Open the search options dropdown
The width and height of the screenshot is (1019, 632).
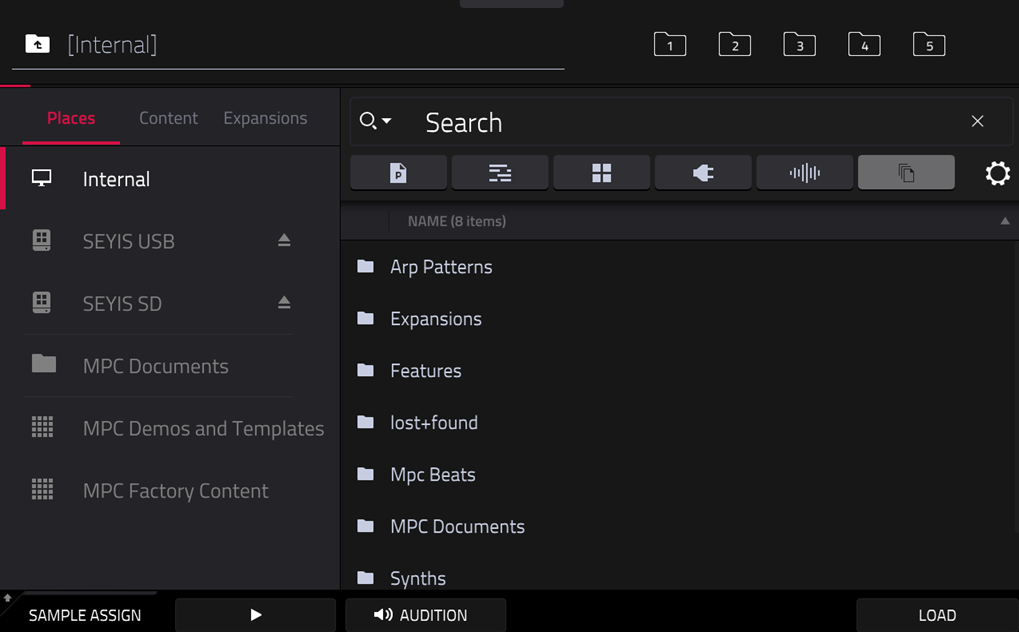pyautogui.click(x=376, y=121)
